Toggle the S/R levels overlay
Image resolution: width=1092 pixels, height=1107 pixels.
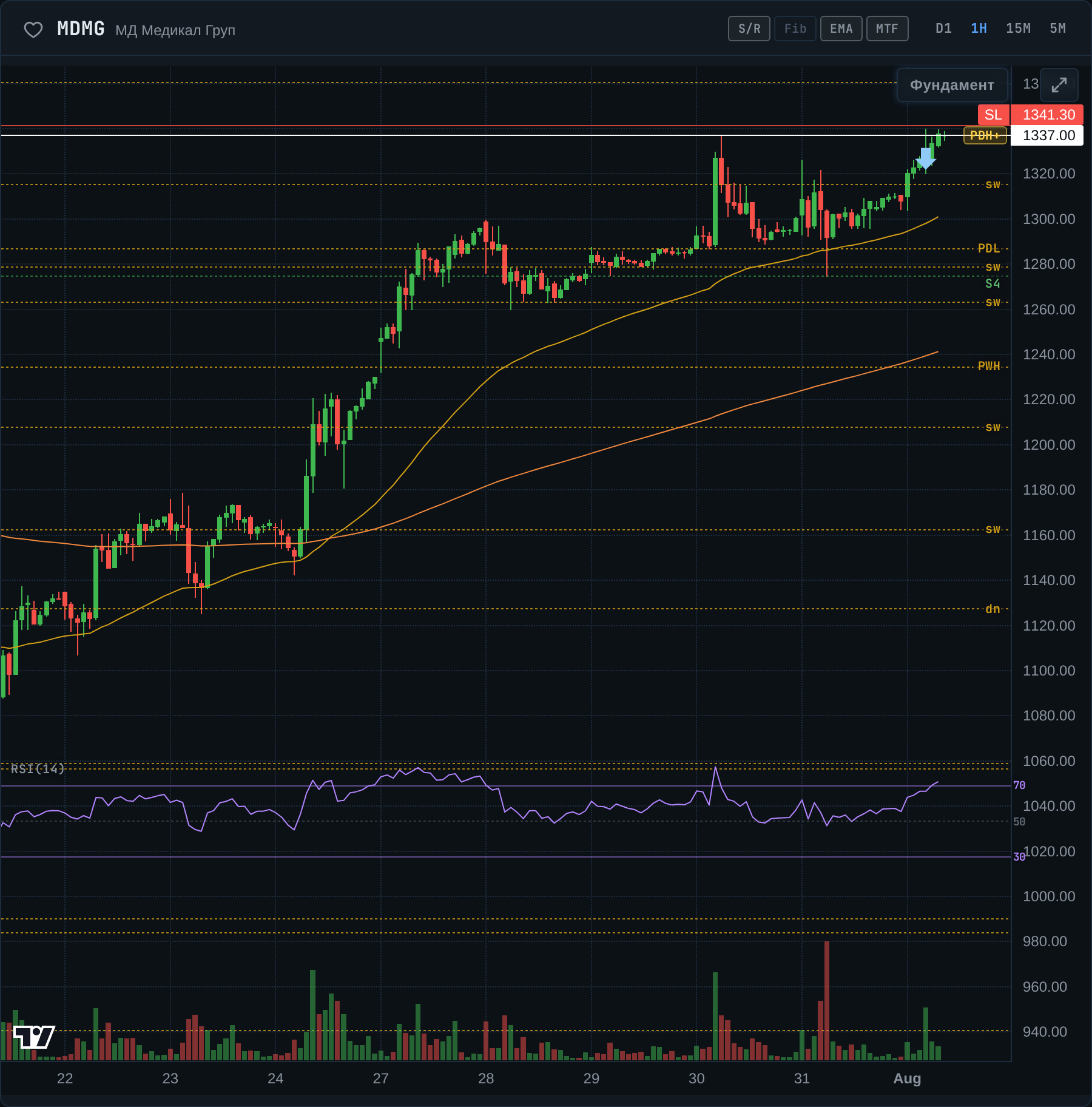pos(749,29)
